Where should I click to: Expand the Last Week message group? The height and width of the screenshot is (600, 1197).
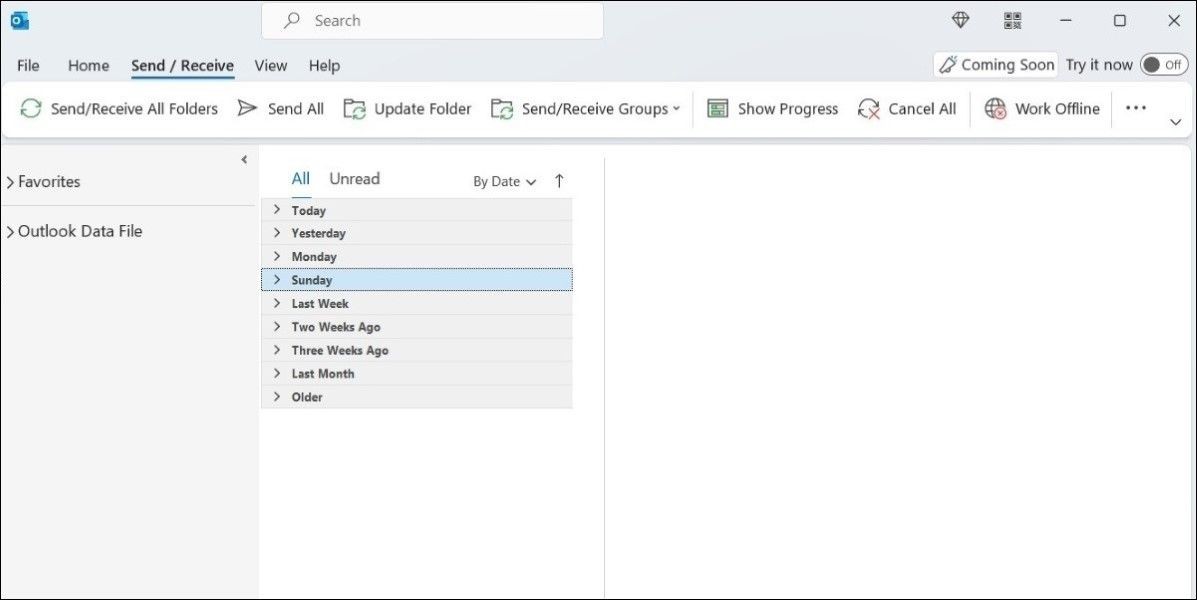pyautogui.click(x=277, y=303)
